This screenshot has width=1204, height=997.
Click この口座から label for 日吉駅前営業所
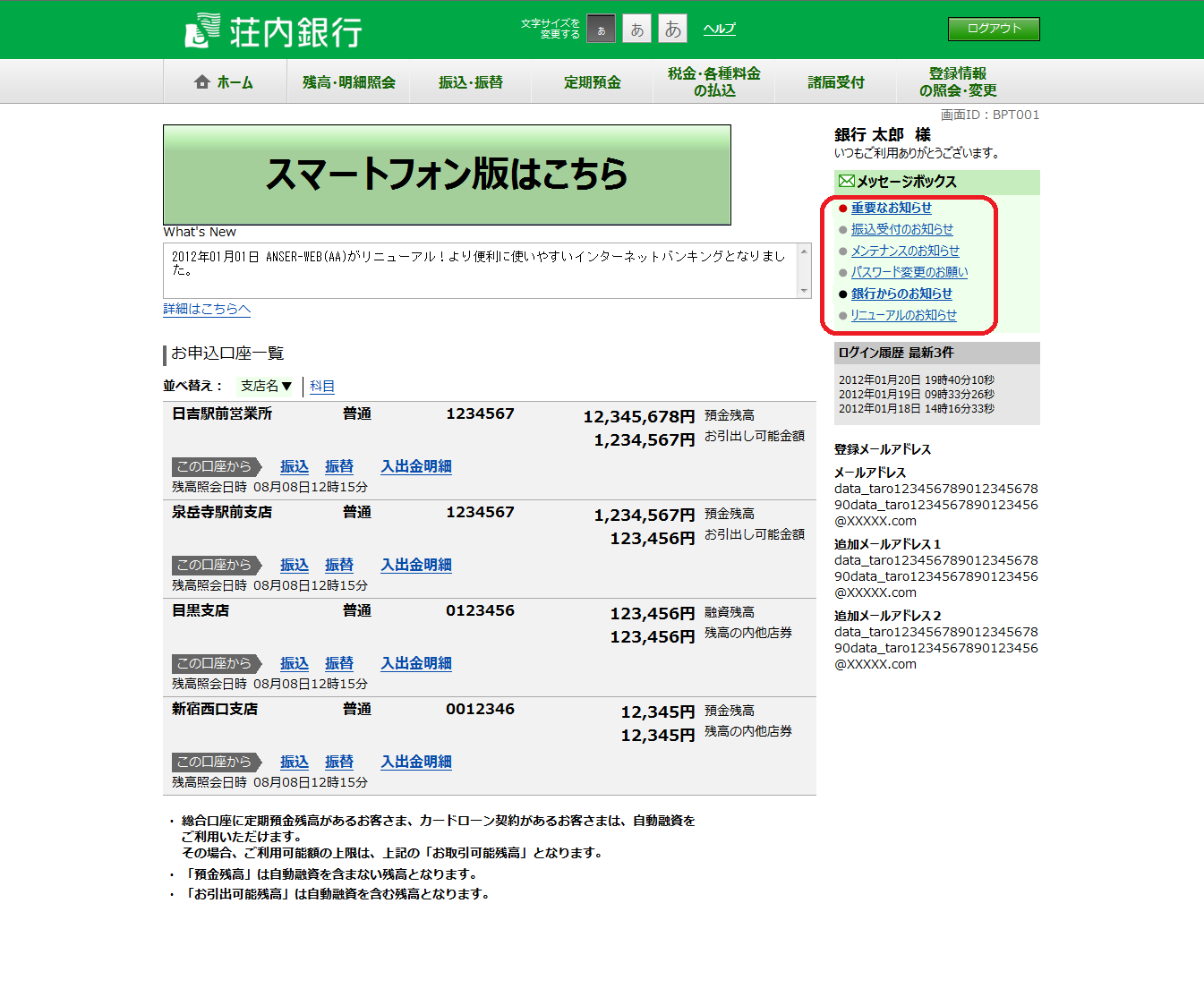point(216,466)
